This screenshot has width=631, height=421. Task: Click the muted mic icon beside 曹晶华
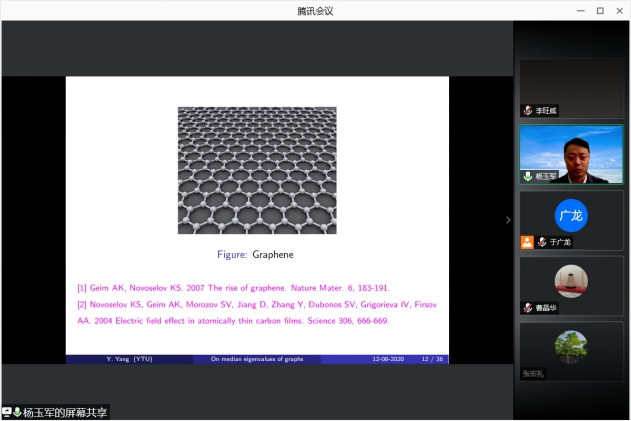click(x=528, y=308)
